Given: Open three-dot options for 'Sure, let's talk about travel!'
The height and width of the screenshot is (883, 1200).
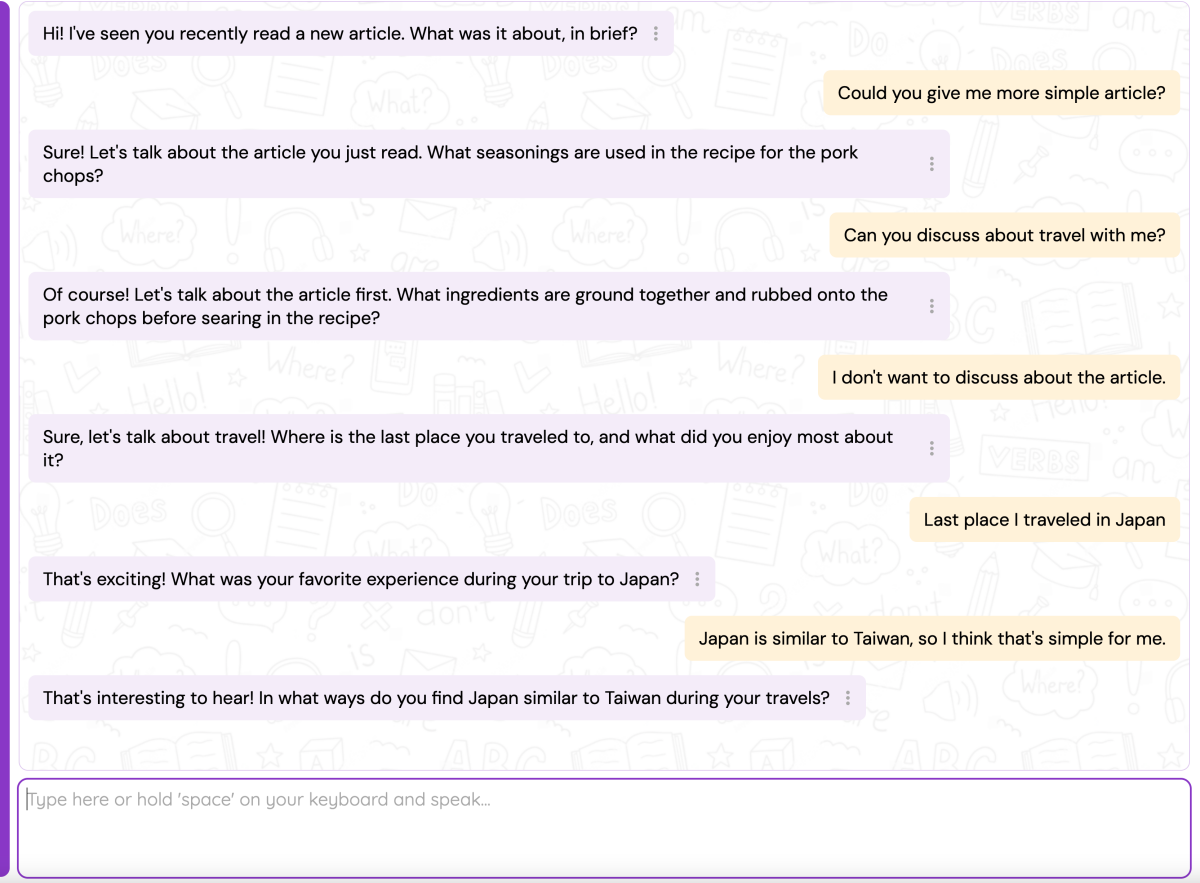Looking at the screenshot, I should click(932, 448).
